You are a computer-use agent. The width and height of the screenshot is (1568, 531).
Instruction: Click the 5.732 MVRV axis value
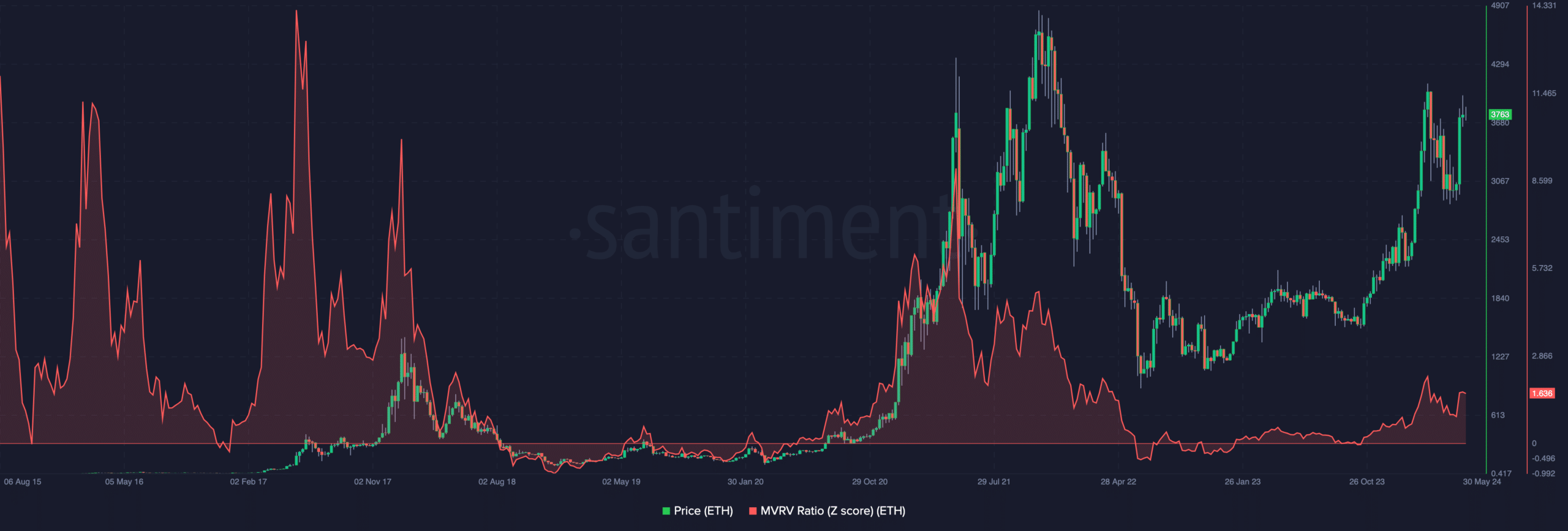(x=1542, y=268)
